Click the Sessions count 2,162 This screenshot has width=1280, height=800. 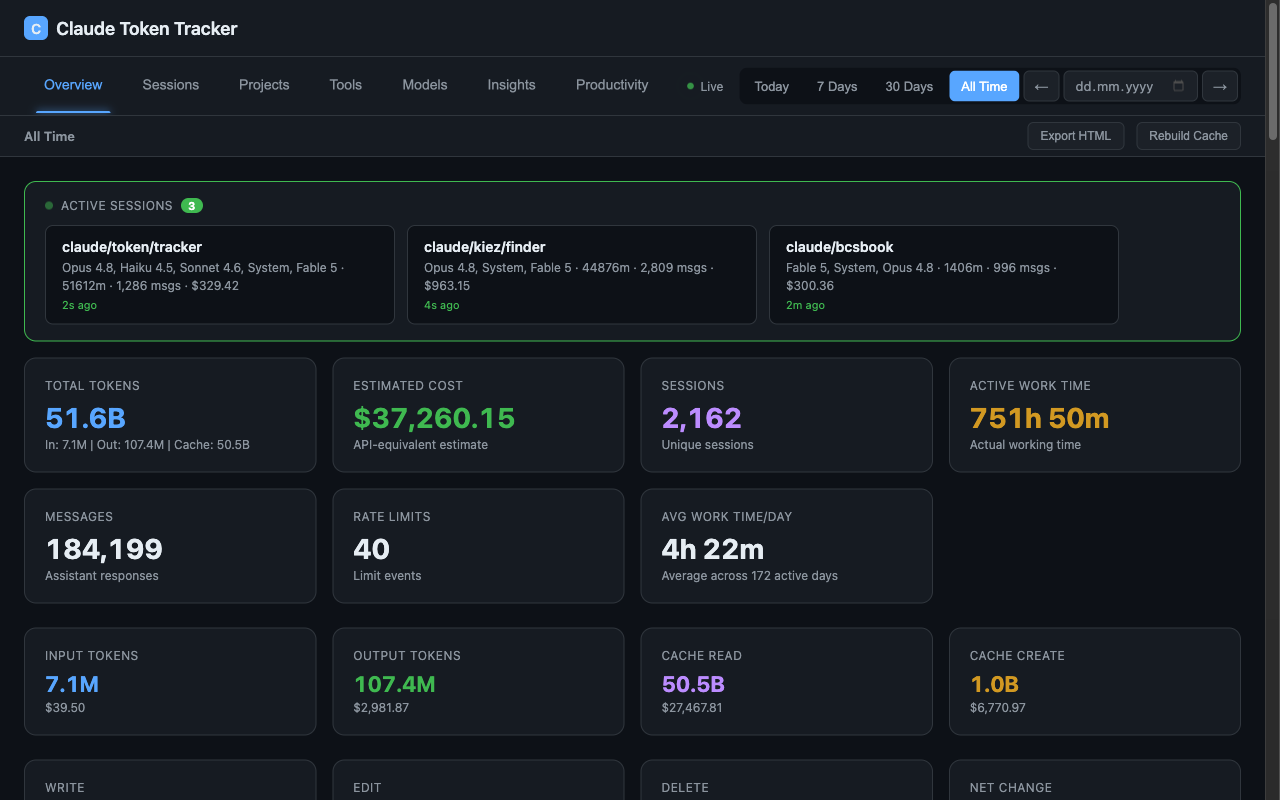[x=702, y=418]
